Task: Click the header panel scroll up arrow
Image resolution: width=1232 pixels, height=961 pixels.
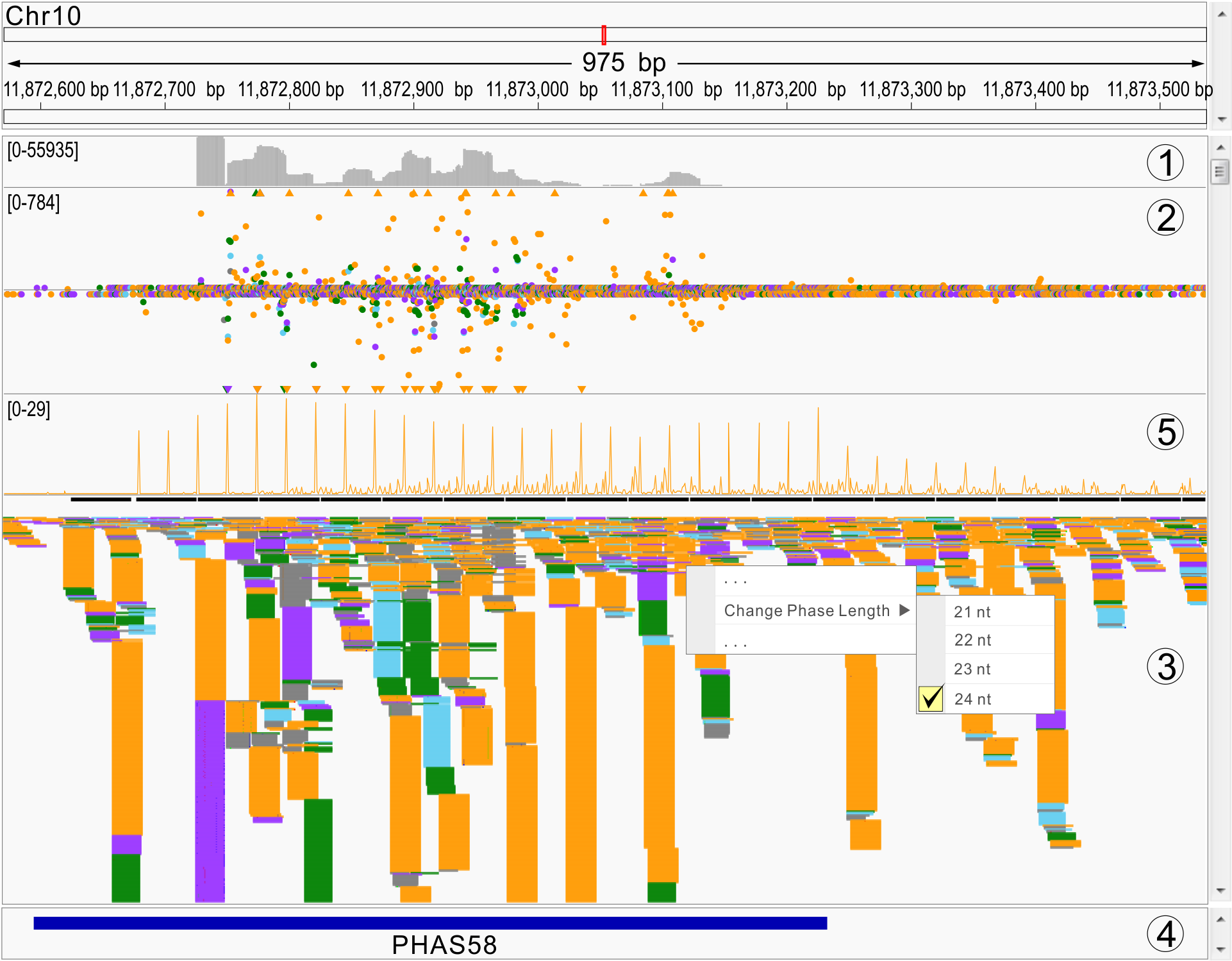Action: [1221, 15]
